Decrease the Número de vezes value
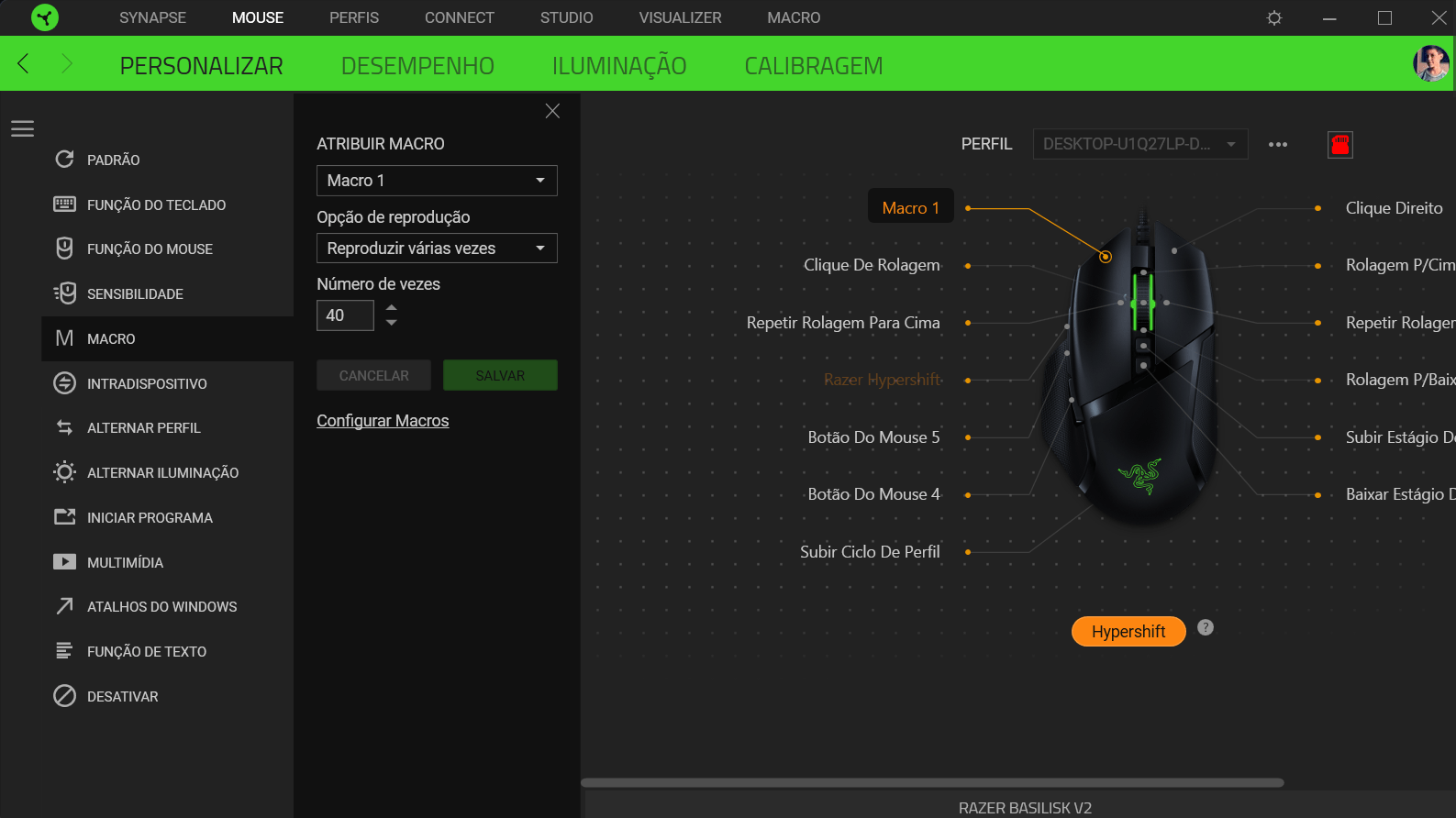This screenshot has height=818, width=1456. [x=392, y=323]
